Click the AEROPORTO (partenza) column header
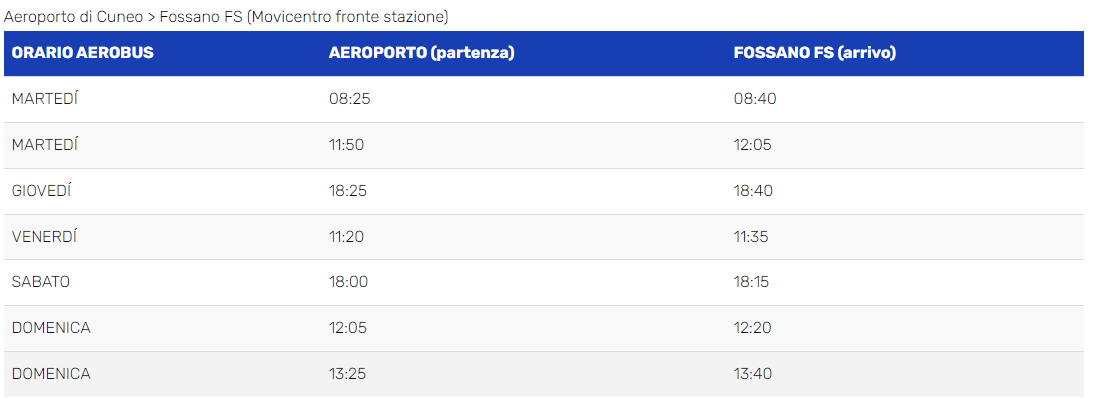The width and height of the screenshot is (1120, 412). [421, 53]
